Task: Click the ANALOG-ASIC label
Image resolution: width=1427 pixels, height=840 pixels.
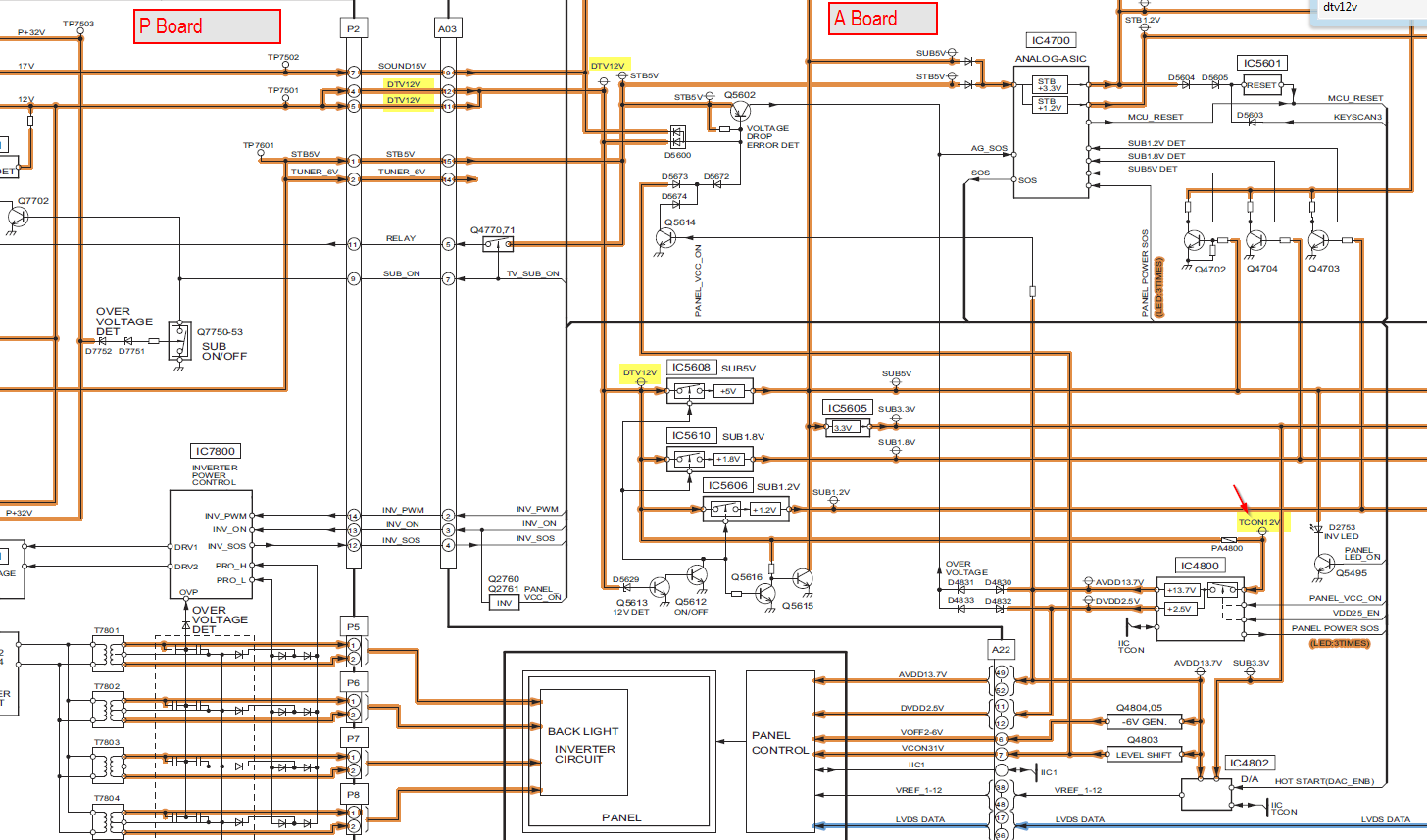Action: 1051,59
